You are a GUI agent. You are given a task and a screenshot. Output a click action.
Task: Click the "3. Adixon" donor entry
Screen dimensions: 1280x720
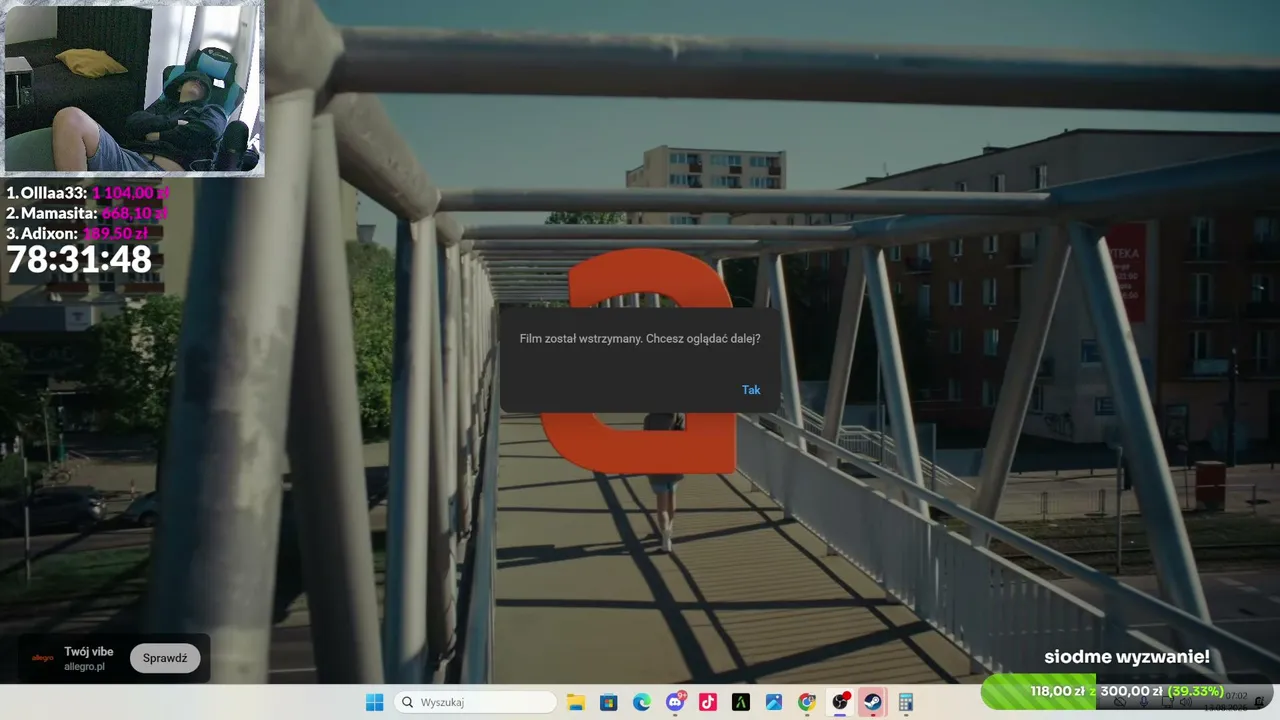(77, 233)
